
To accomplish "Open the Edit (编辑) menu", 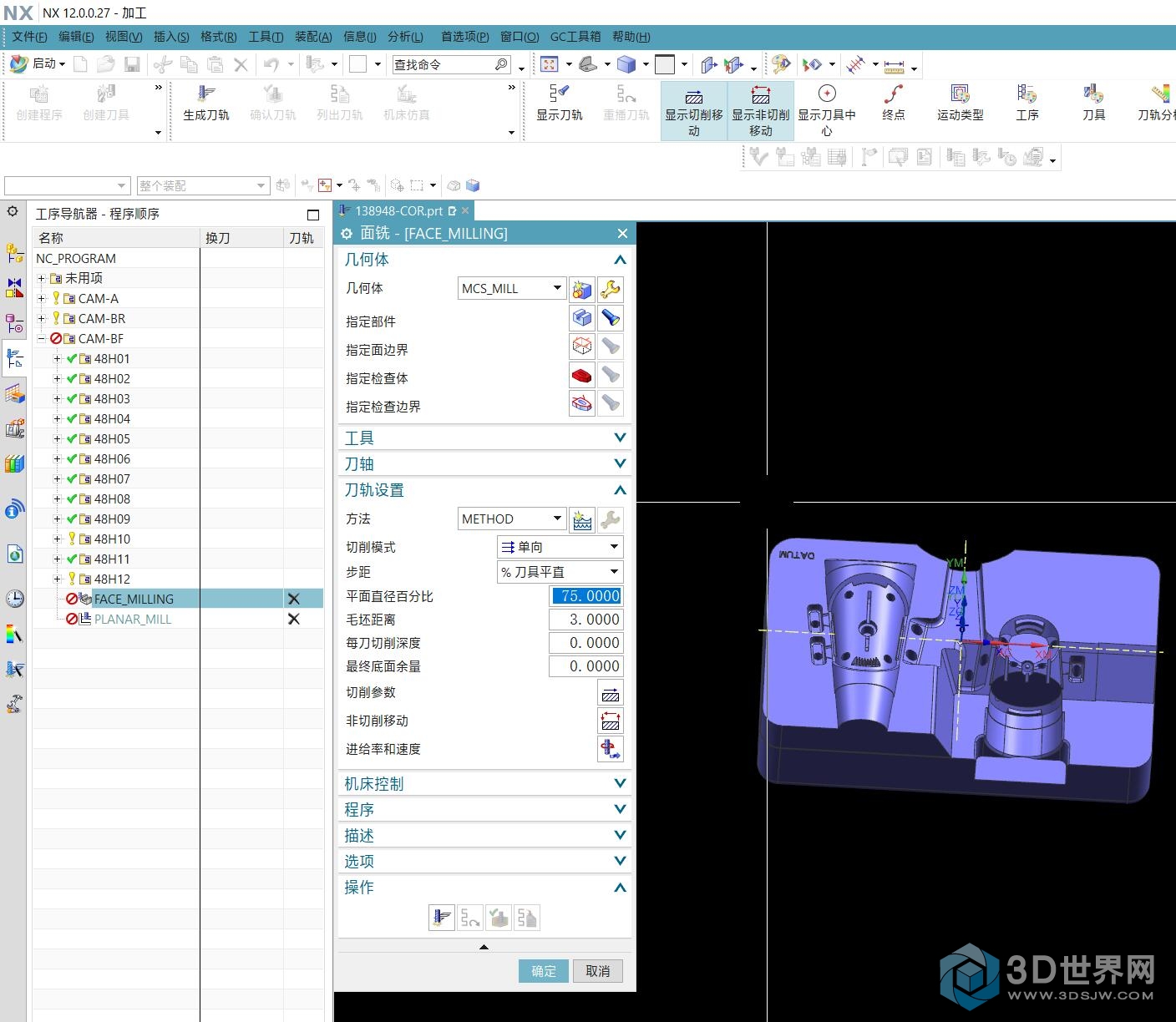I will coord(76,37).
